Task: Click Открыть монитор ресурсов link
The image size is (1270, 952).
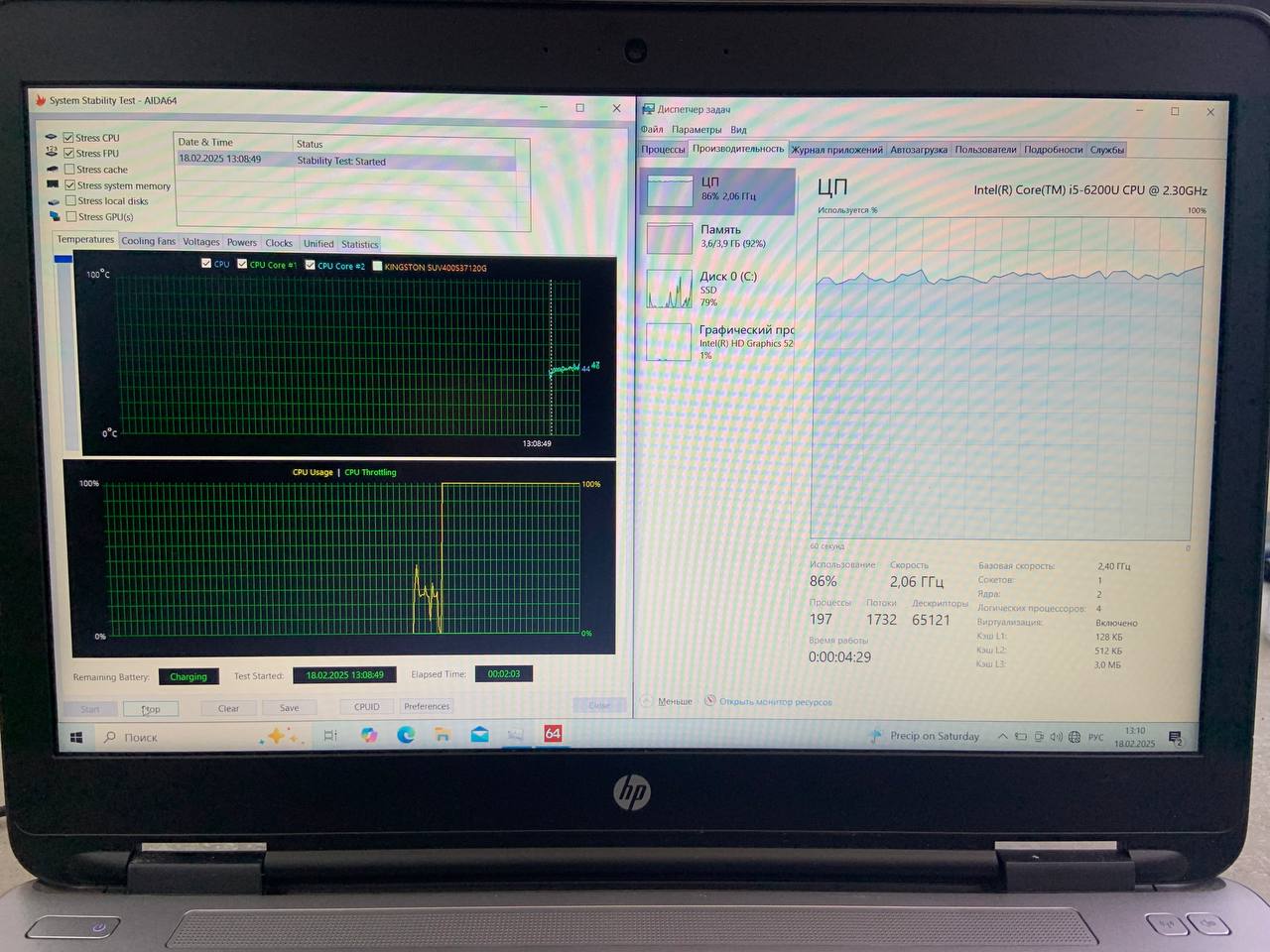Action: [x=776, y=702]
